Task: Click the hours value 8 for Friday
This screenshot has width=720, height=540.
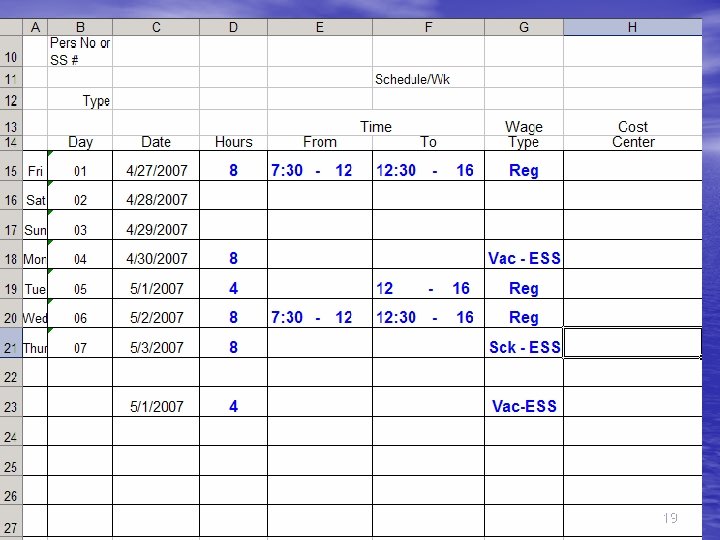Action: click(233, 166)
